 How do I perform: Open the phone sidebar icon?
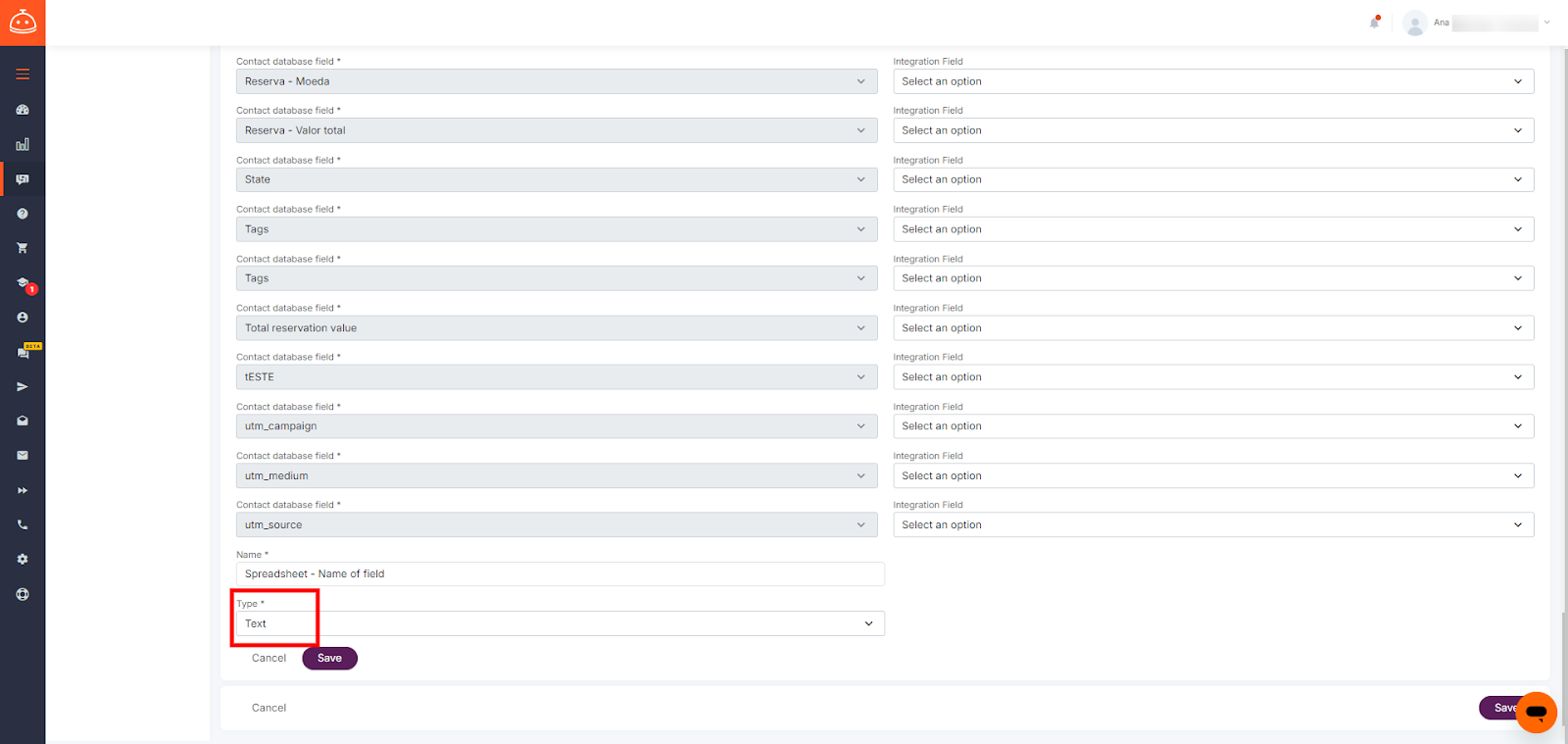click(x=23, y=524)
